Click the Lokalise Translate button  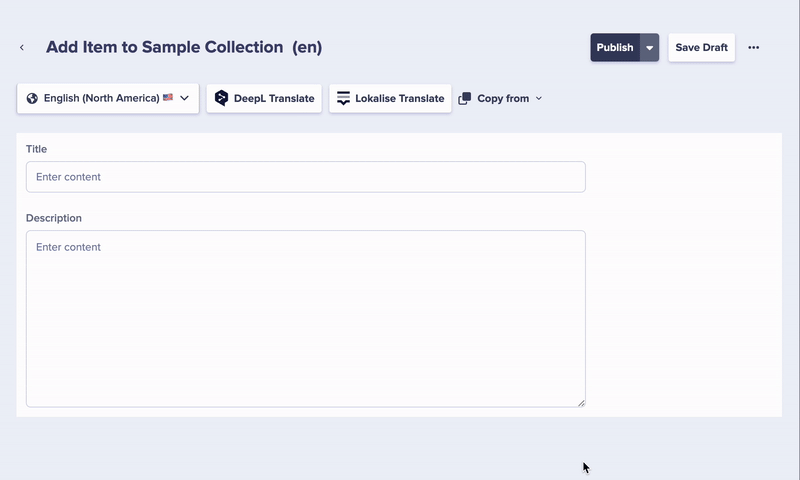[390, 98]
